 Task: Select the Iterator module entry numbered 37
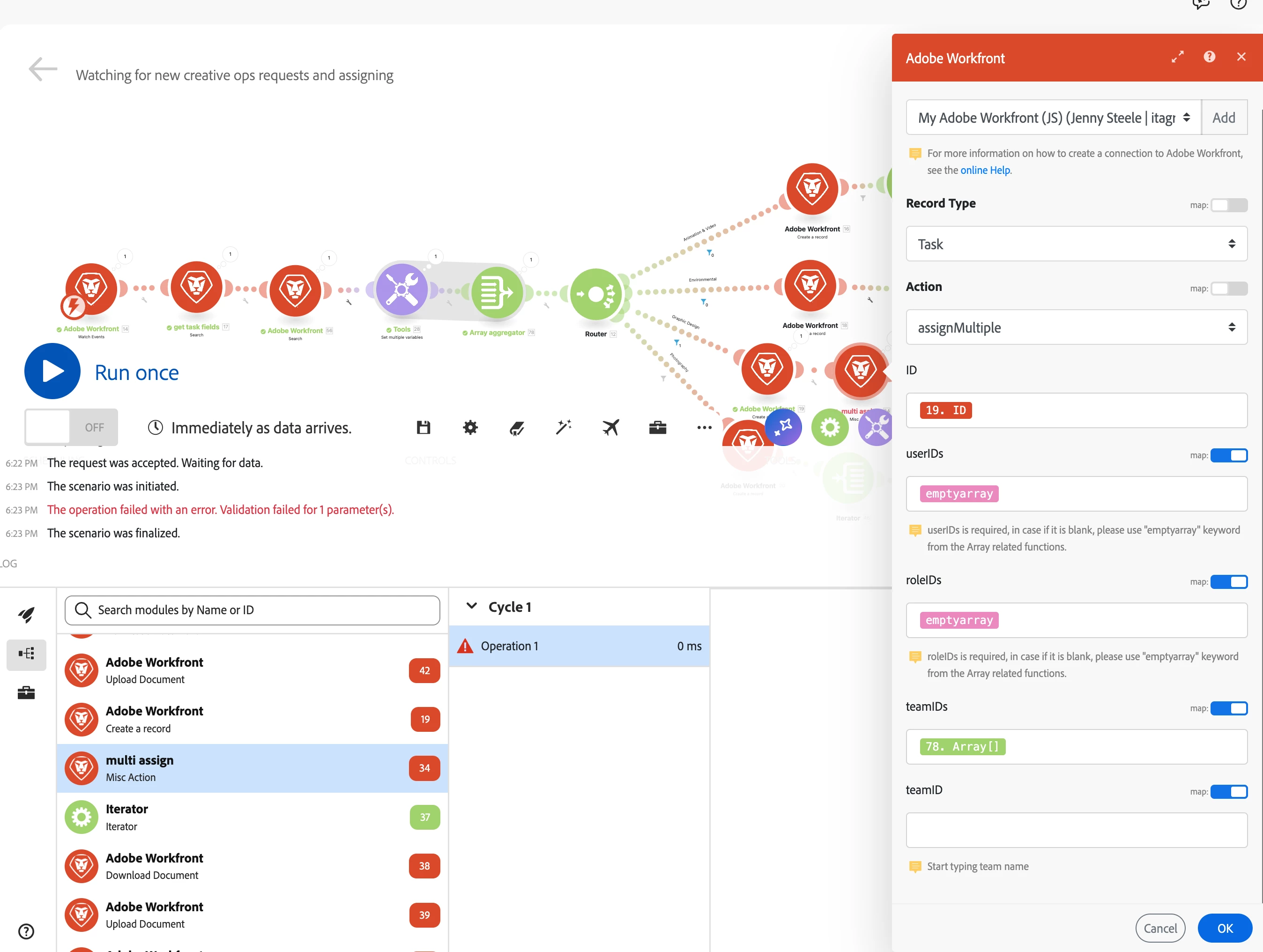(x=252, y=817)
